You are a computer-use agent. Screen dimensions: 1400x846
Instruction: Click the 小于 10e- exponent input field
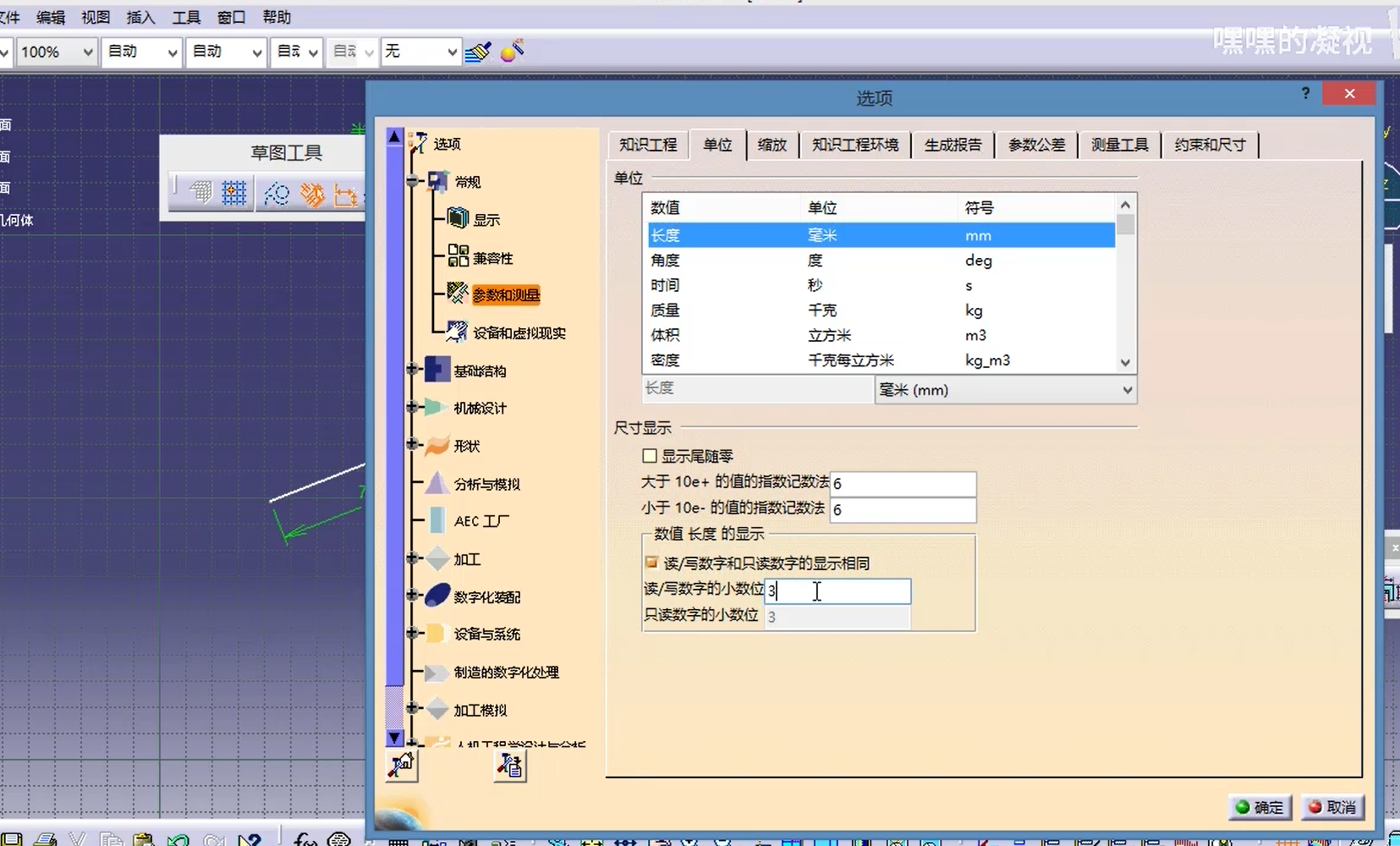903,509
